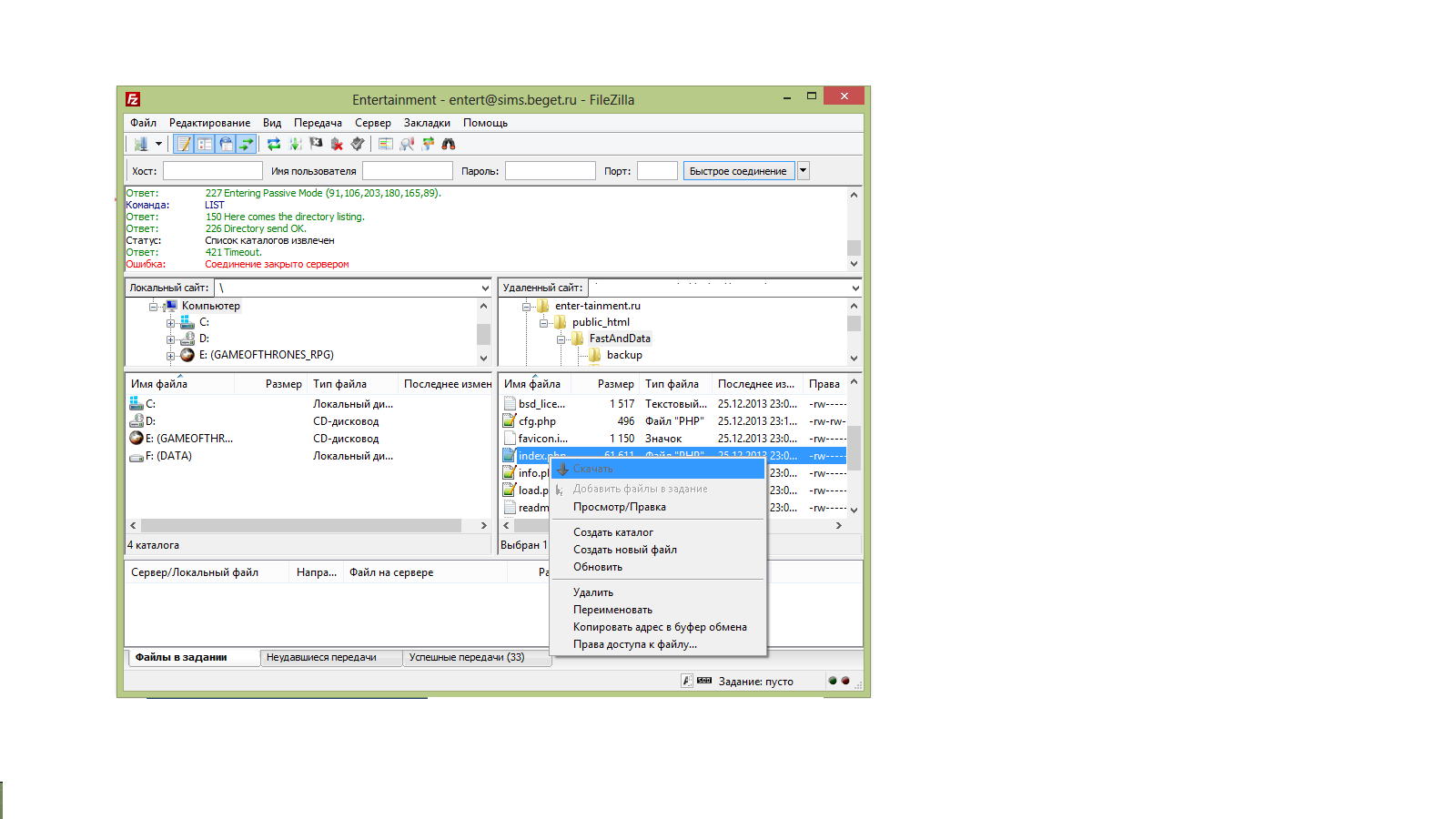Sort remote files by Права column

824,384
